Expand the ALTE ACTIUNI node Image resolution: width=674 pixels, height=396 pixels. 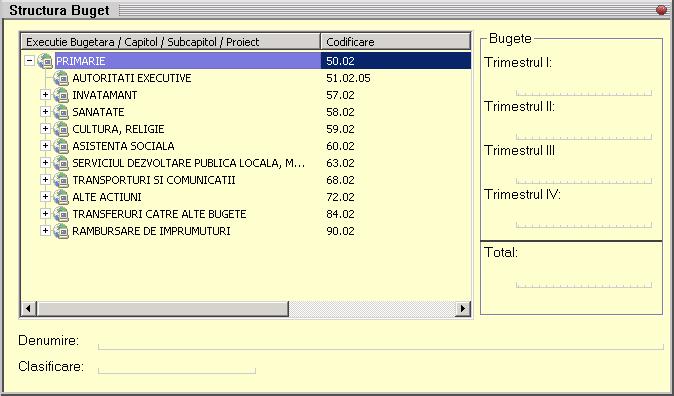45,196
